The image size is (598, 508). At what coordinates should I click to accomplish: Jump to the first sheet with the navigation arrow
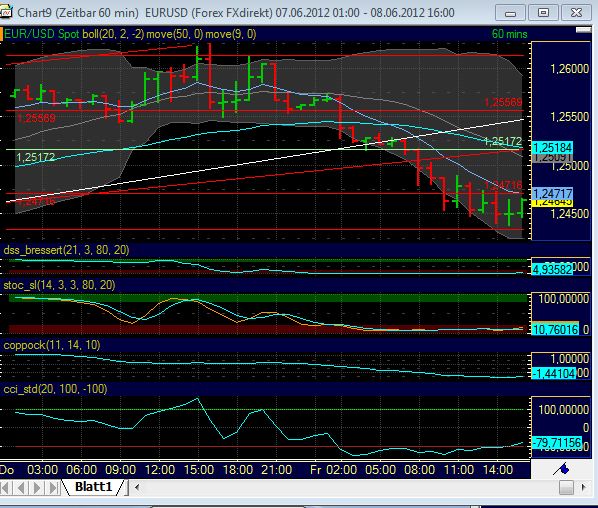(6, 487)
